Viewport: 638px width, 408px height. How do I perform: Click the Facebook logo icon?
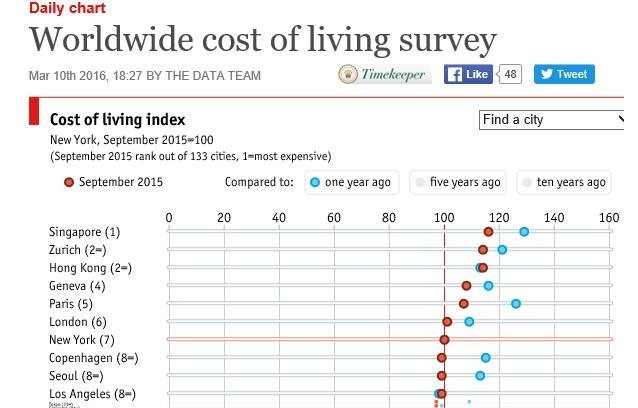click(x=455, y=74)
